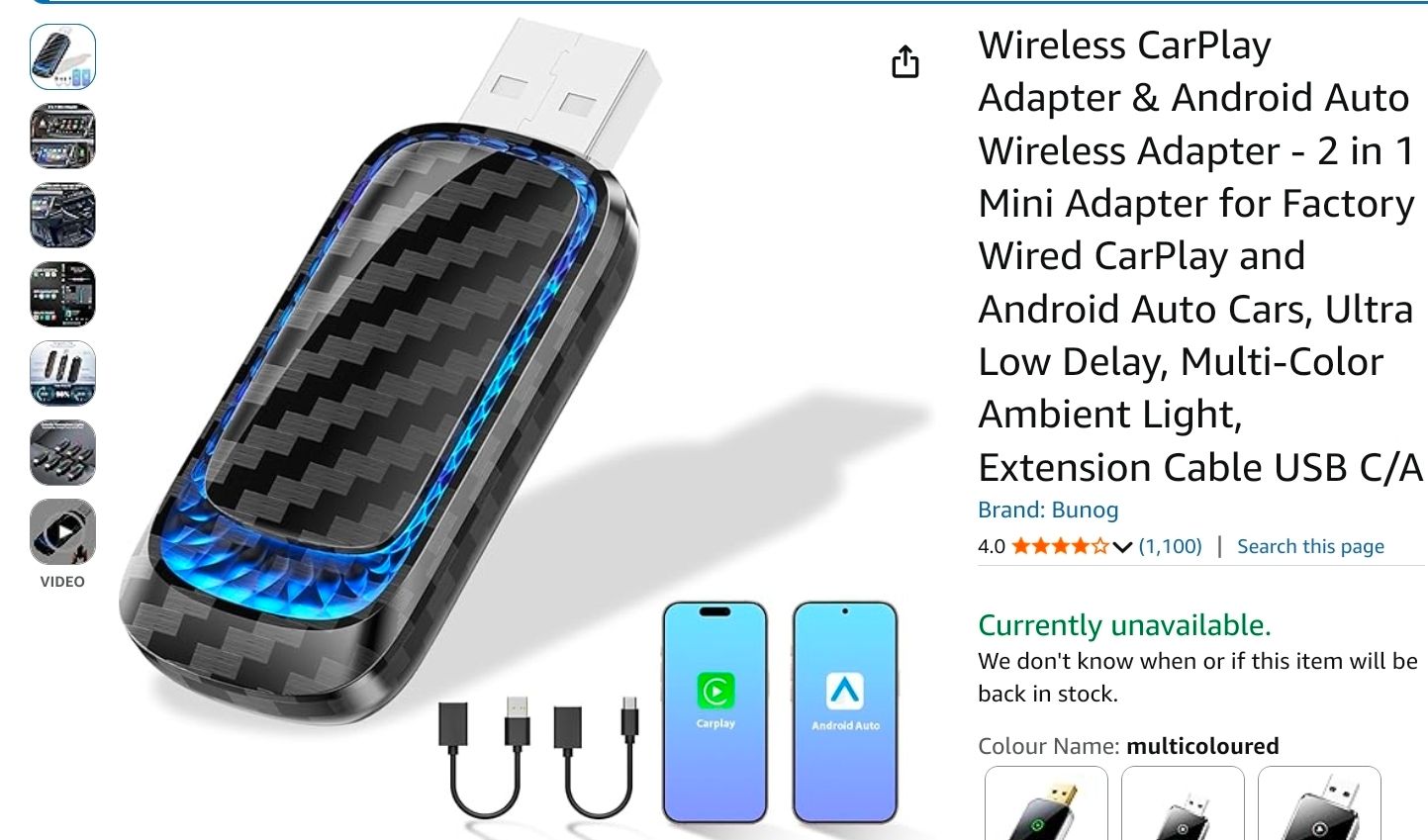Select the first product thumbnail
This screenshot has width=1428, height=840.
tap(63, 57)
